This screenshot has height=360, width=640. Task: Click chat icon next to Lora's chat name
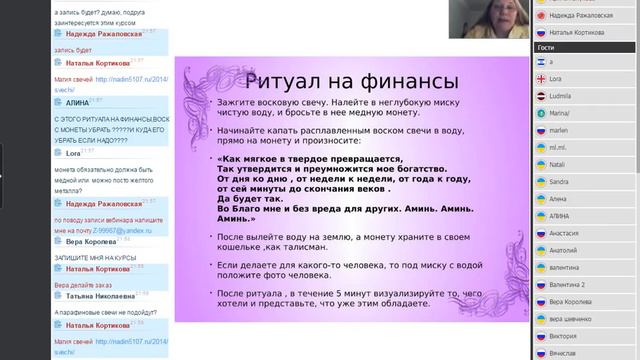click(58, 153)
